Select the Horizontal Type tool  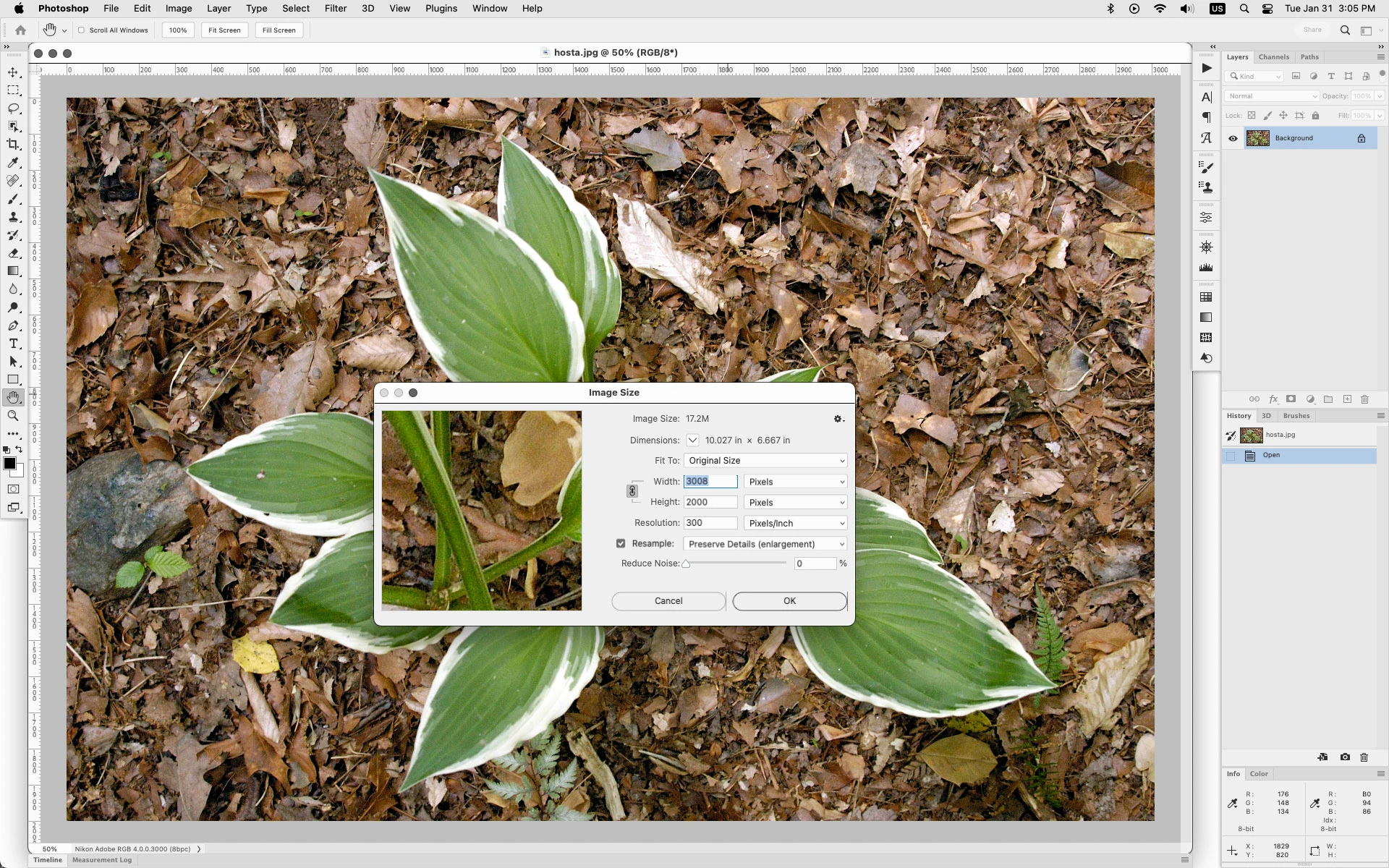pyautogui.click(x=13, y=344)
